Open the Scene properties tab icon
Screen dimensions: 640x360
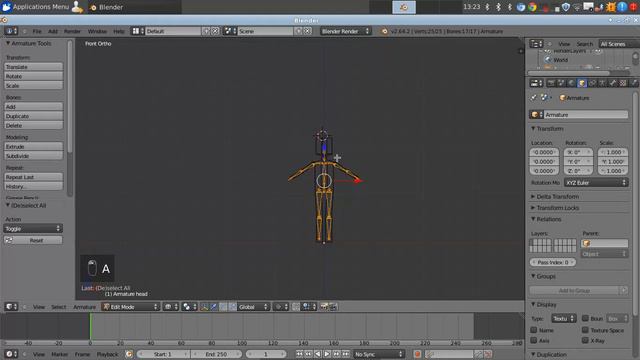tap(561, 83)
